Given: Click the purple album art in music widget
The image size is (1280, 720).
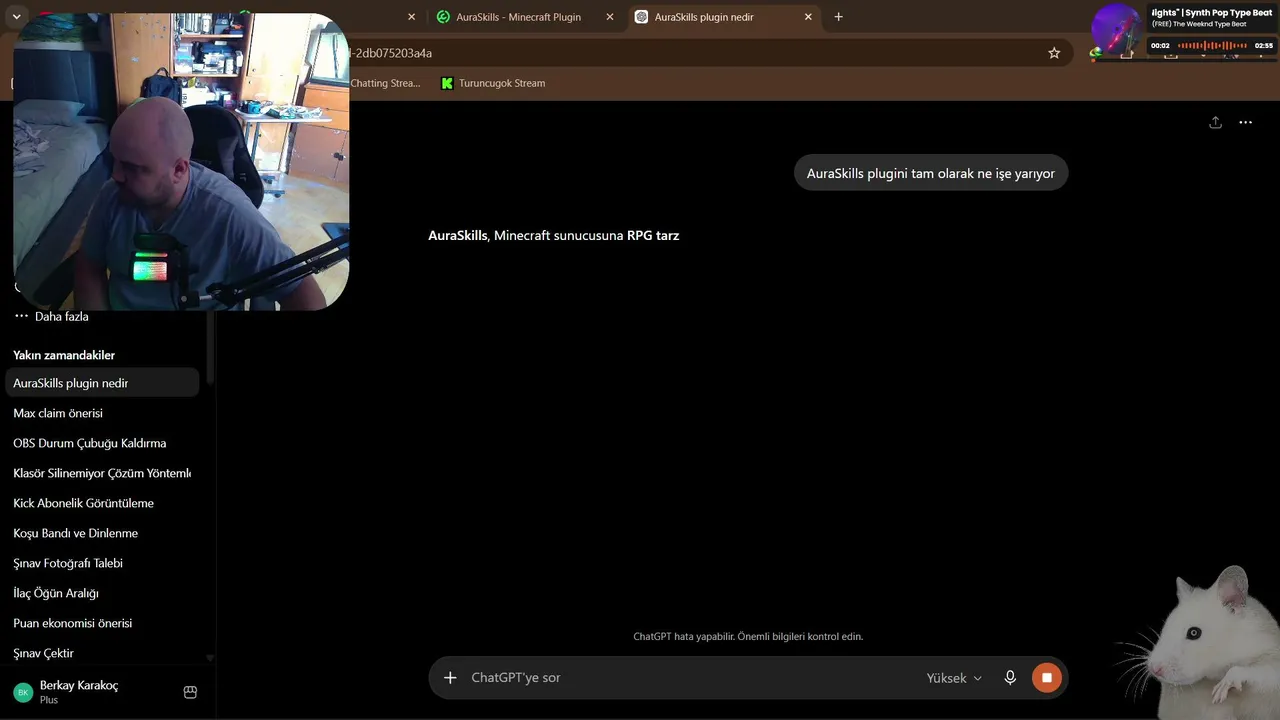Looking at the screenshot, I should (x=1117, y=29).
